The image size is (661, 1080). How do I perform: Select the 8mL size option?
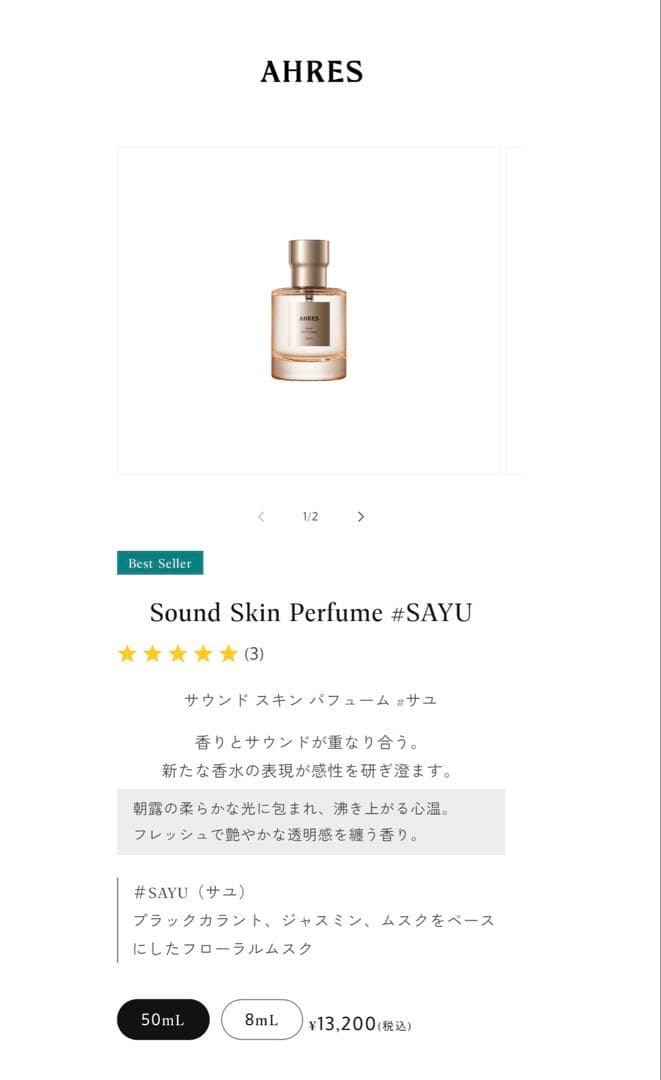[262, 1019]
